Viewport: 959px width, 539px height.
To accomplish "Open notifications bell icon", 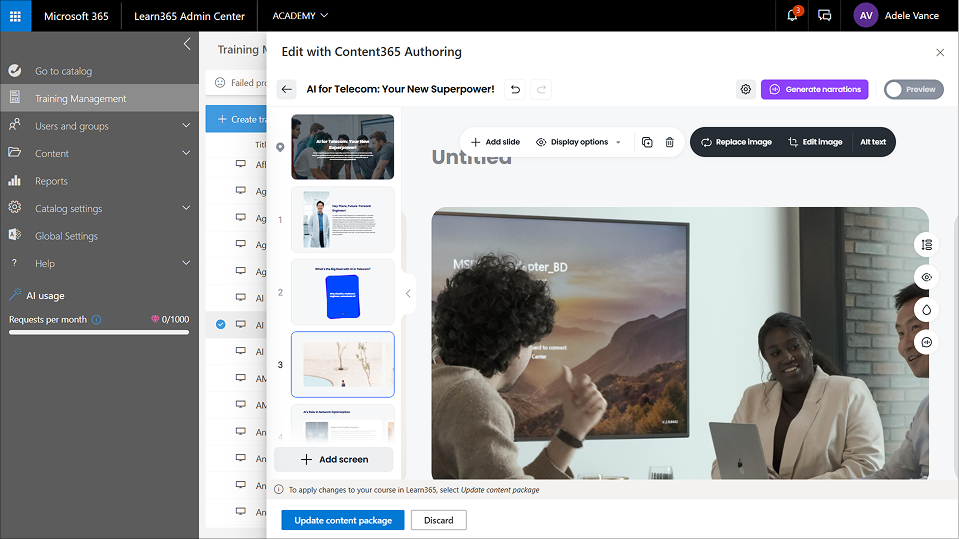I will tap(793, 16).
